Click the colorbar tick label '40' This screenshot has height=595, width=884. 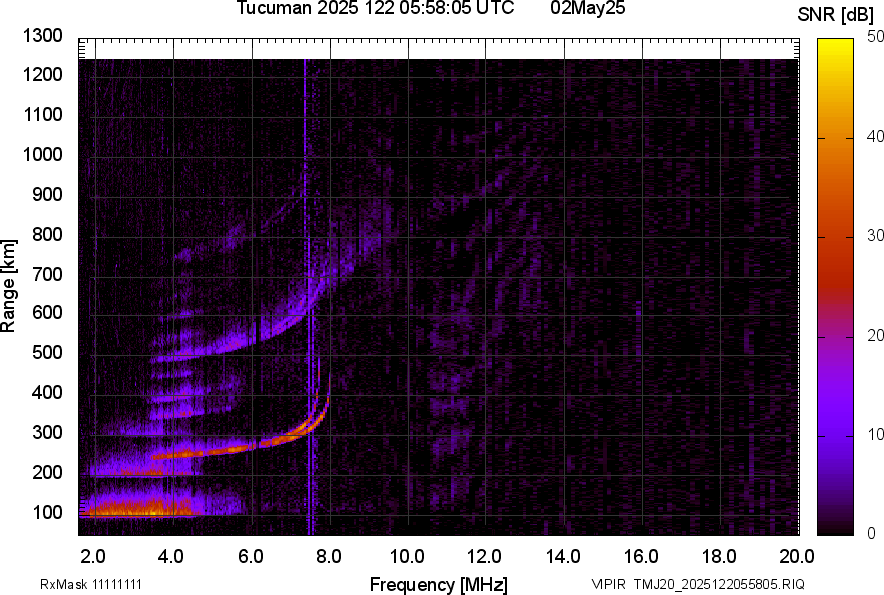tap(875, 136)
